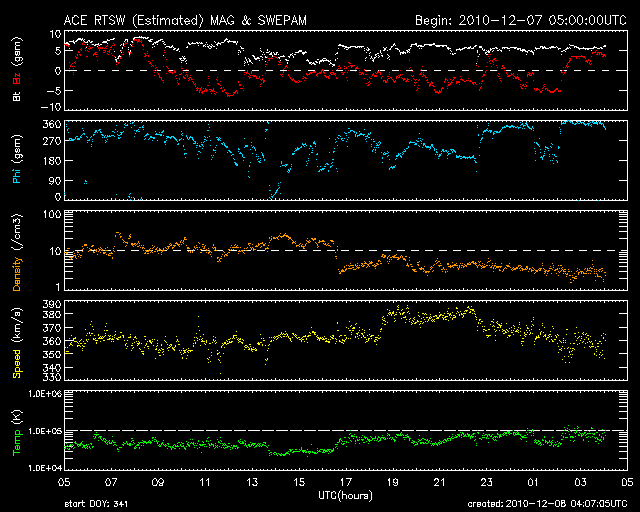Viewport: 640px width, 512px height.
Task: Click hour tick label '19' on time axis
Action: (x=392, y=482)
